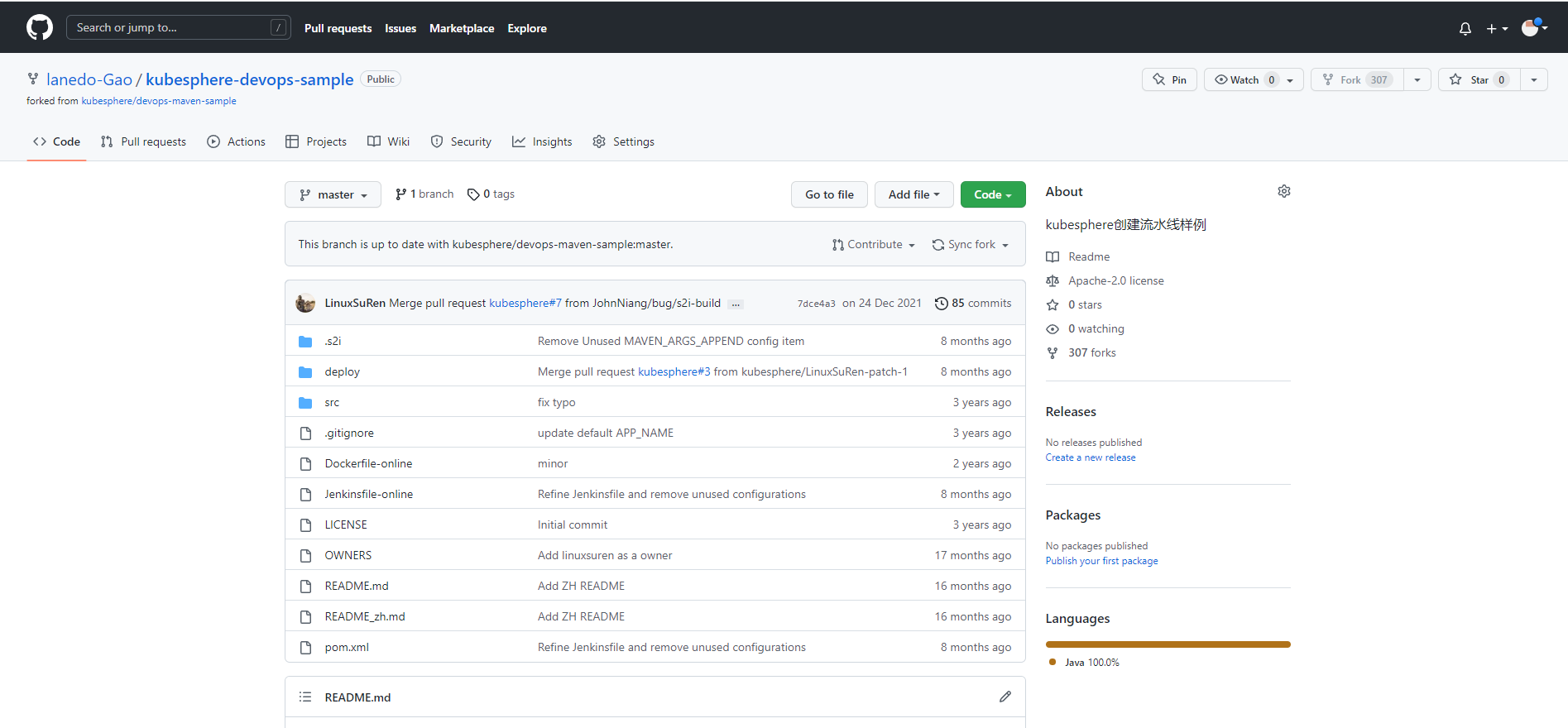Open Issues in top navigation
The width and height of the screenshot is (1568, 728).
400,28
